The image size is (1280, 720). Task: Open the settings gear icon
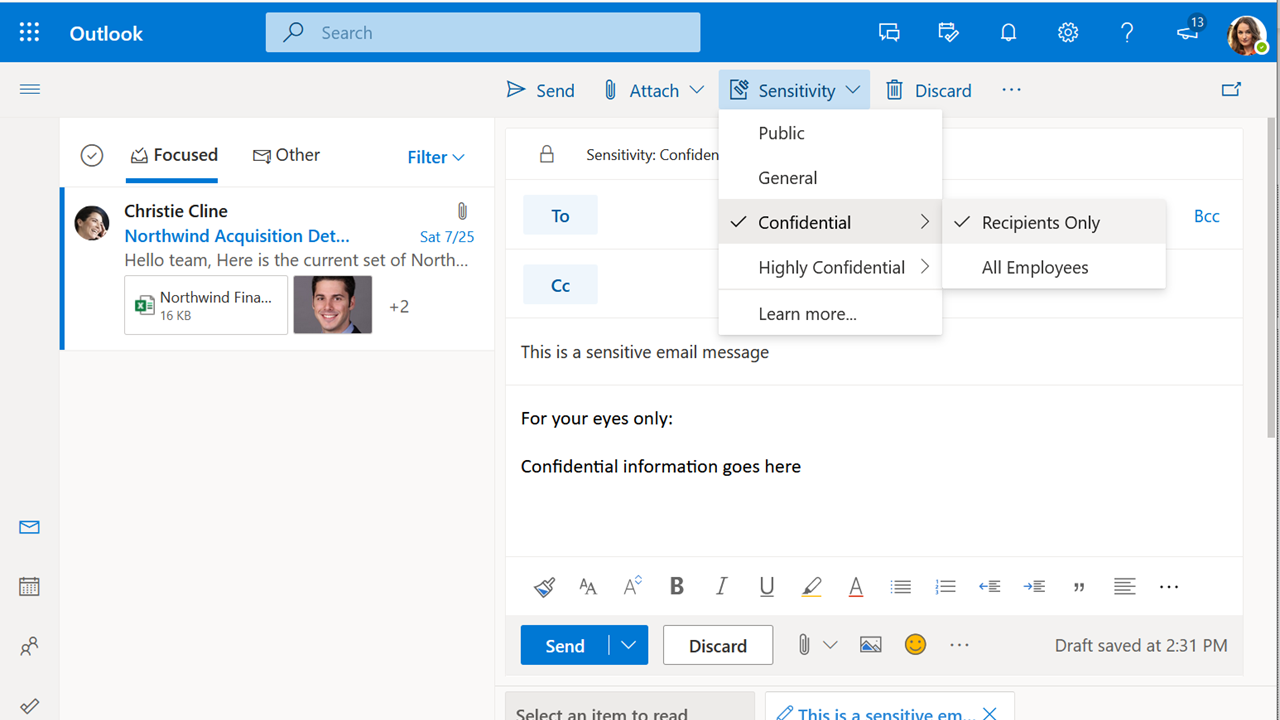click(1068, 32)
